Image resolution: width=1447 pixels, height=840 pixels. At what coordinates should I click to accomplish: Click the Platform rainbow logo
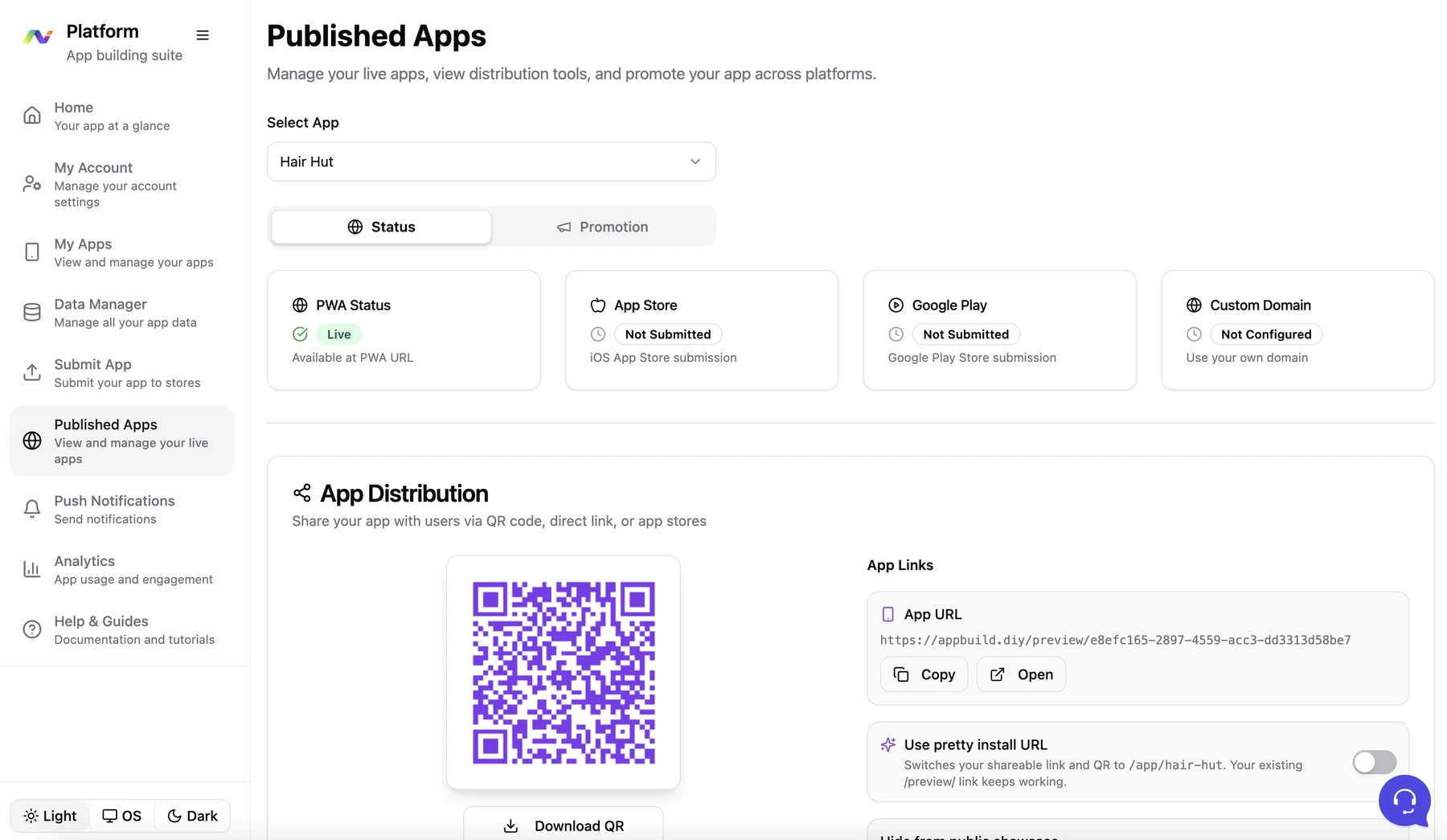pos(38,36)
